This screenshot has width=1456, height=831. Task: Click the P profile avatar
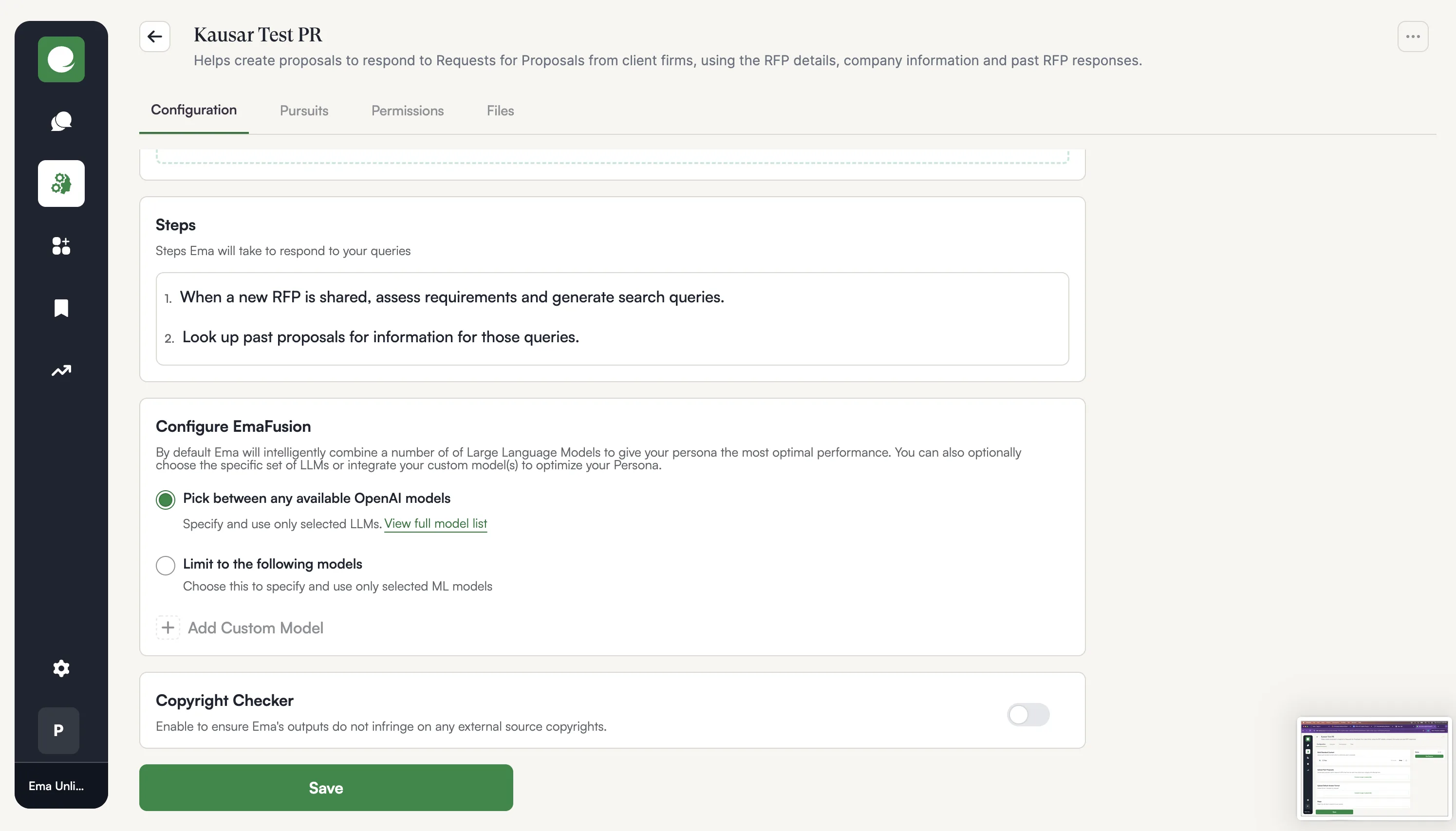point(58,731)
